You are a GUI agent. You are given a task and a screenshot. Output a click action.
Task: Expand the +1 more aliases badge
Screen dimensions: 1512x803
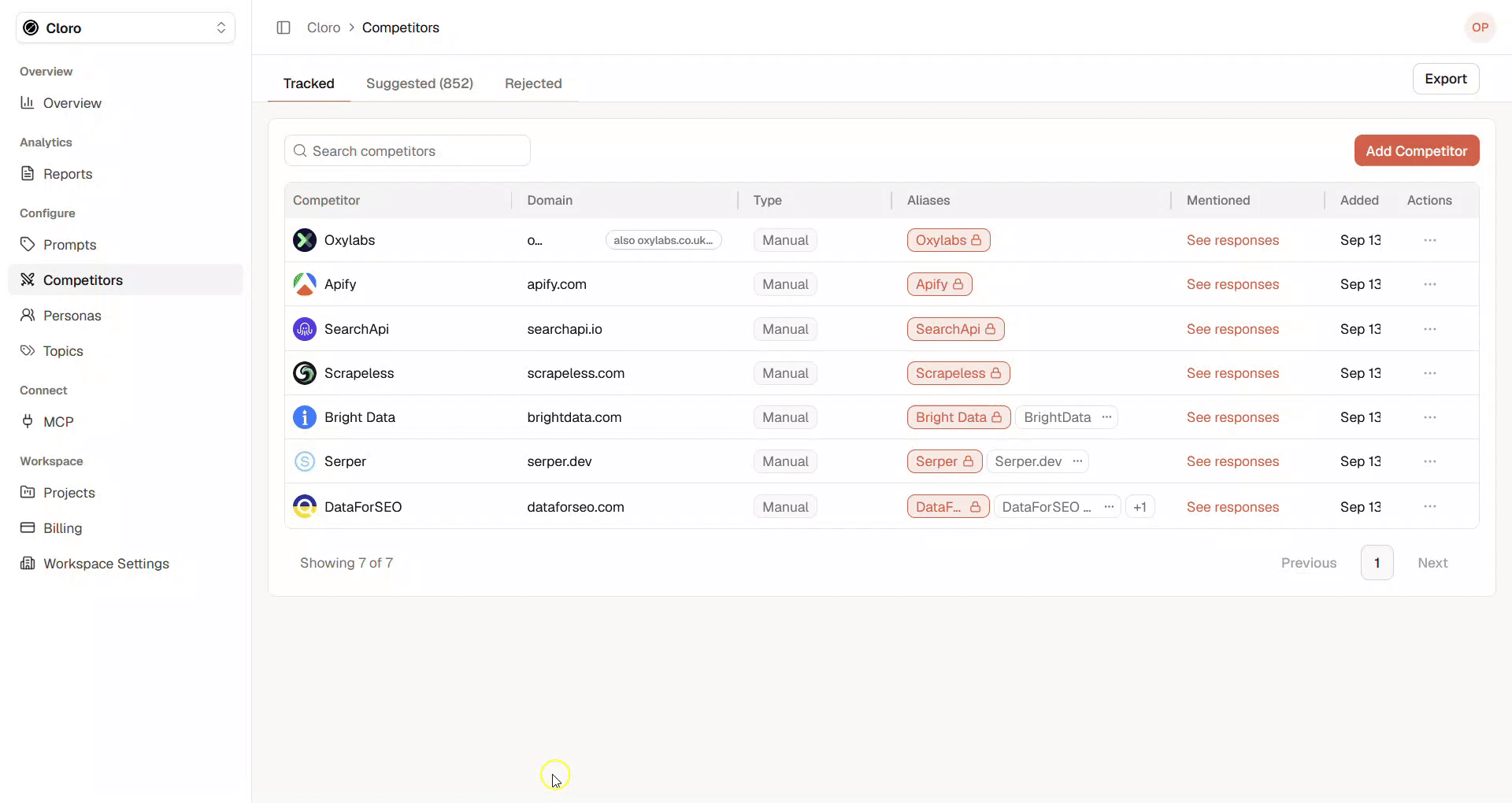coord(1140,507)
